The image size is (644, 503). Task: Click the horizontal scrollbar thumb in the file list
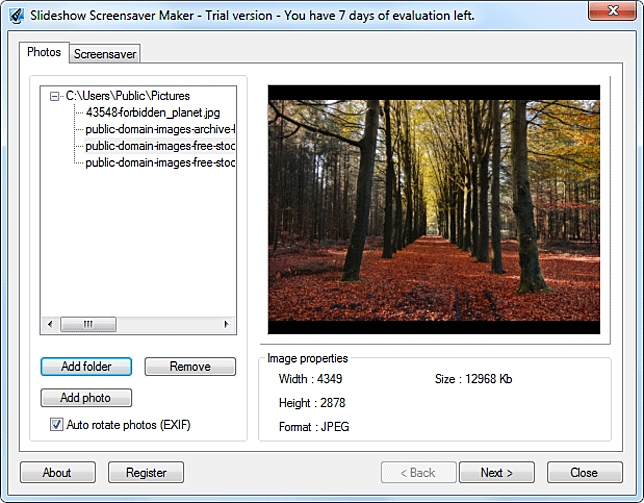tap(88, 324)
